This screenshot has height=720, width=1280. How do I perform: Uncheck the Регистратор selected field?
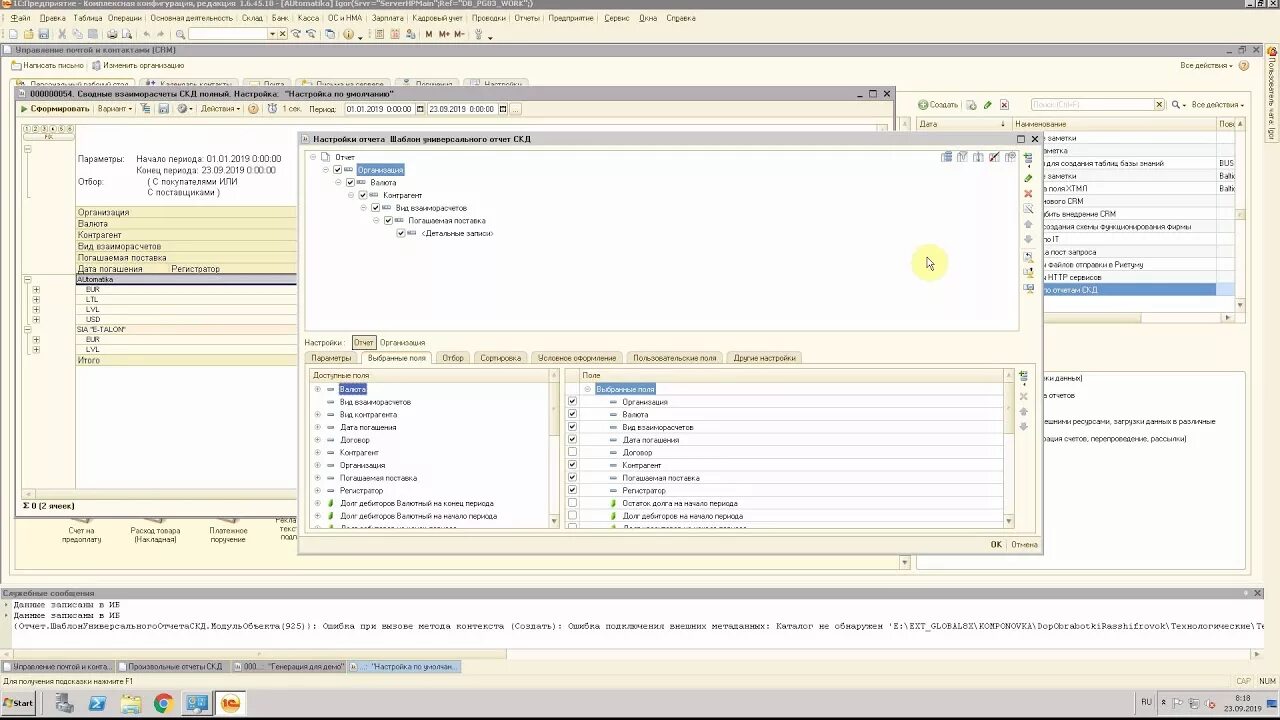572,490
